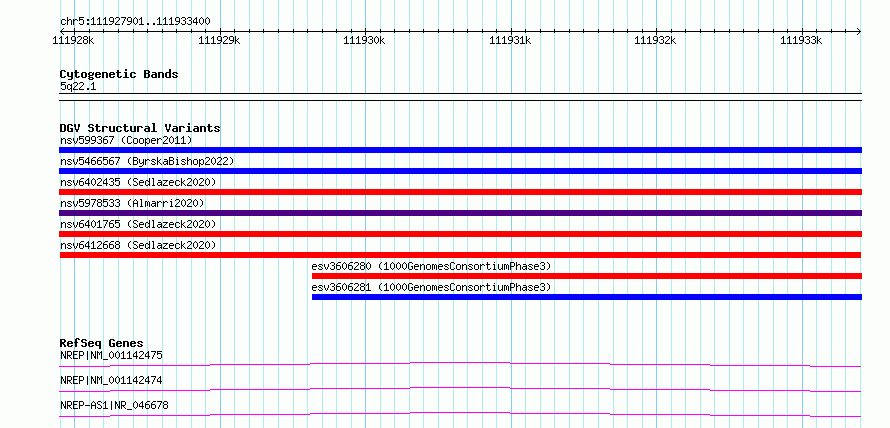Click the RefSeq Genes track title
890x428 pixels.
[102, 343]
